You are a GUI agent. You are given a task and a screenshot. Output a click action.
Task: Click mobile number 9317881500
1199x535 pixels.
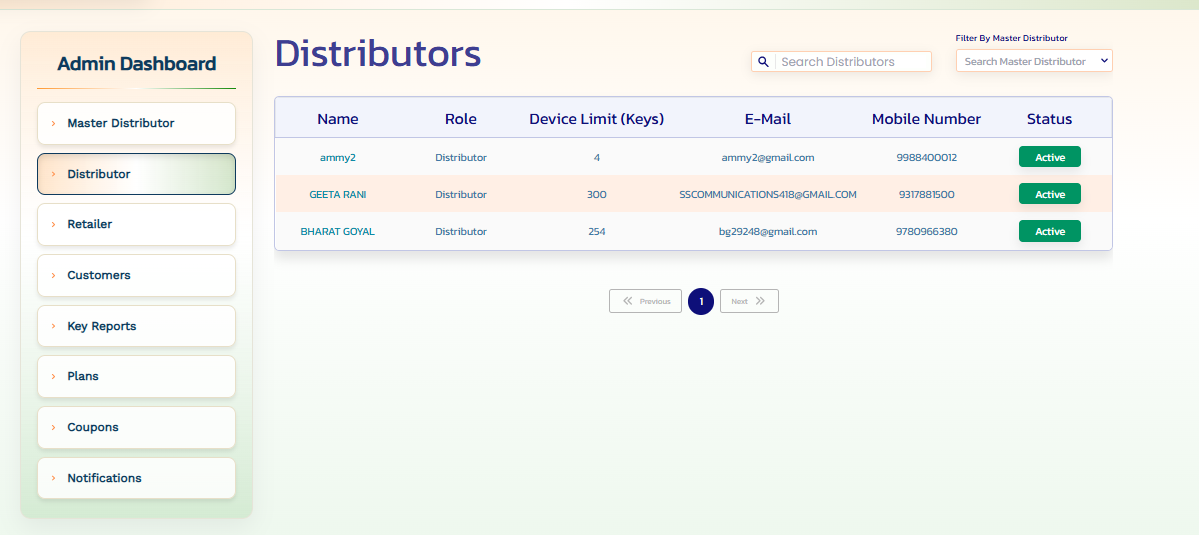tap(927, 195)
